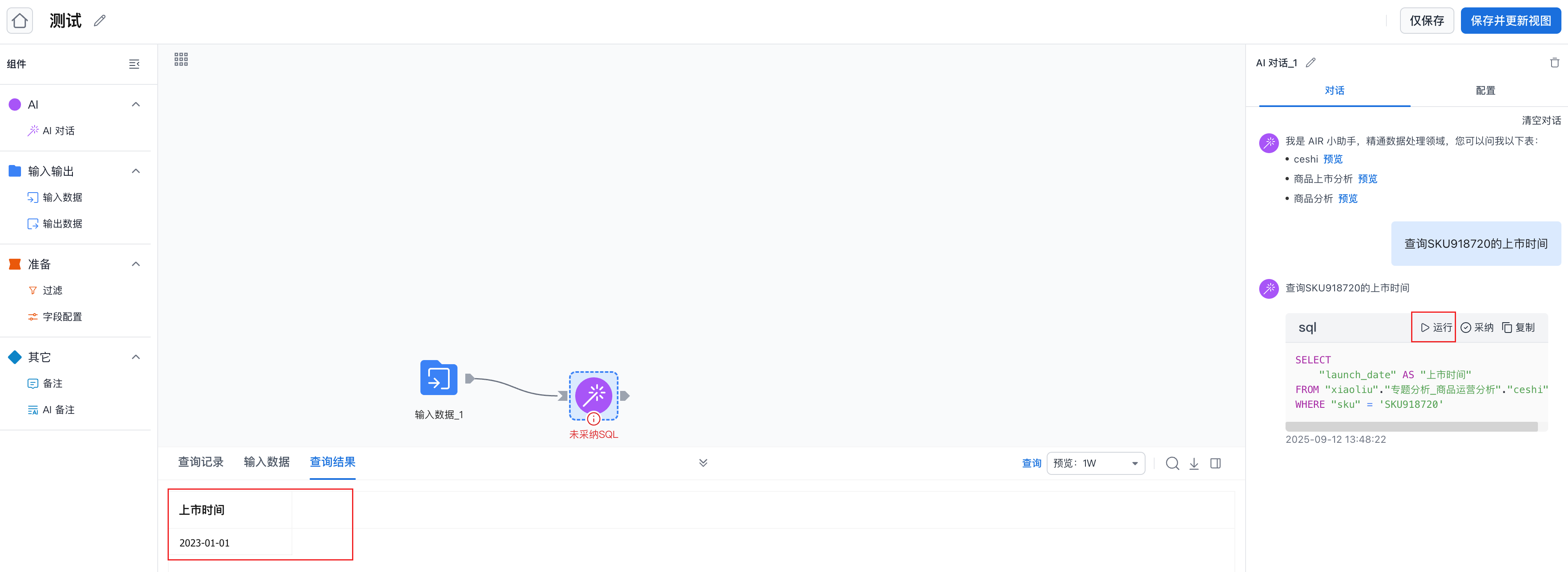Image resolution: width=1568 pixels, height=572 pixels.
Task: Click the grid layout icon on canvas
Action: click(181, 59)
